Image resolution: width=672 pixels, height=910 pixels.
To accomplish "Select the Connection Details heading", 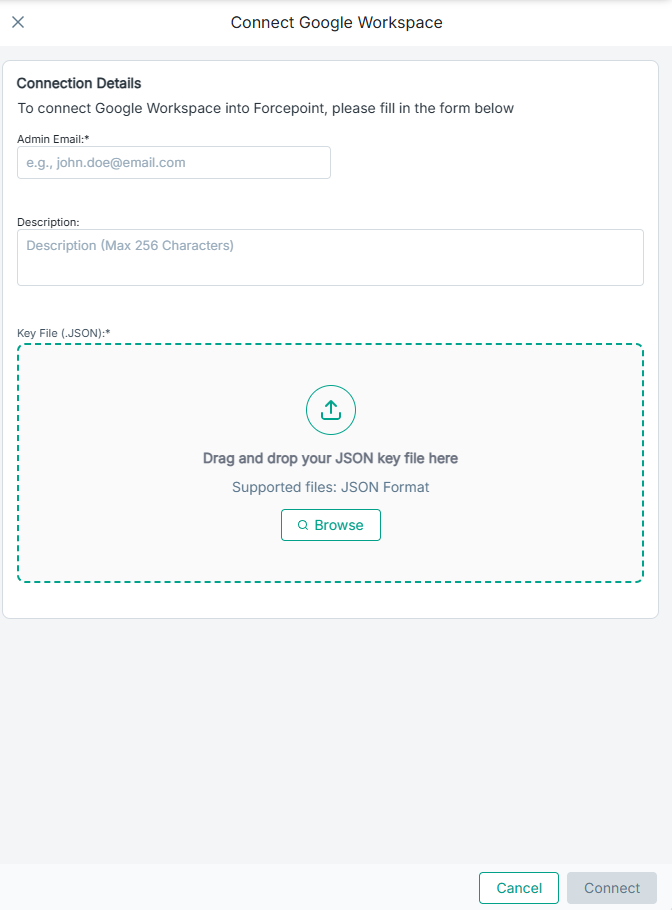I will [x=79, y=83].
